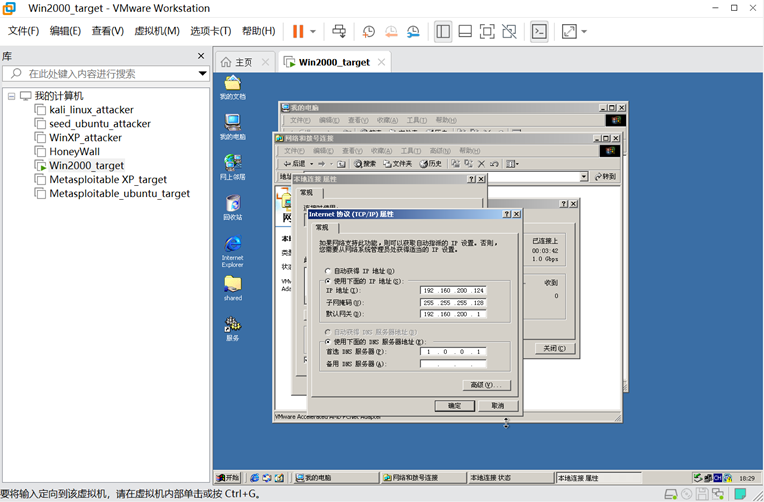Image resolution: width=764 pixels, height=502 pixels.
Task: Click 确定 in TCP/IP properties dialog
Action: tap(454, 405)
